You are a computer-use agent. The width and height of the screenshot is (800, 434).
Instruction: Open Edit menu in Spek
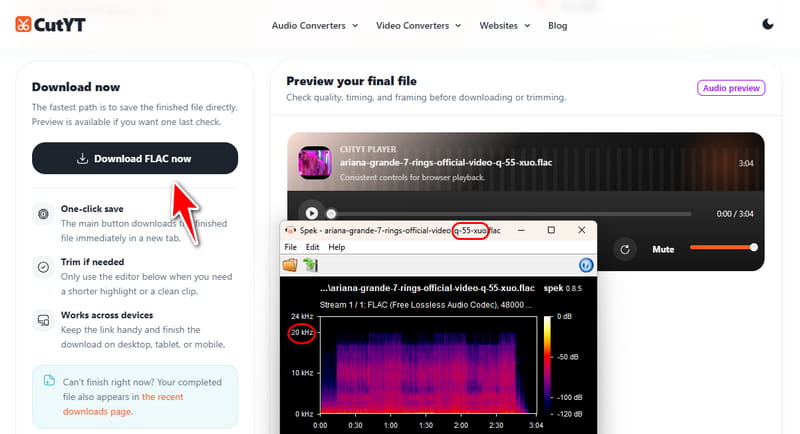(312, 247)
